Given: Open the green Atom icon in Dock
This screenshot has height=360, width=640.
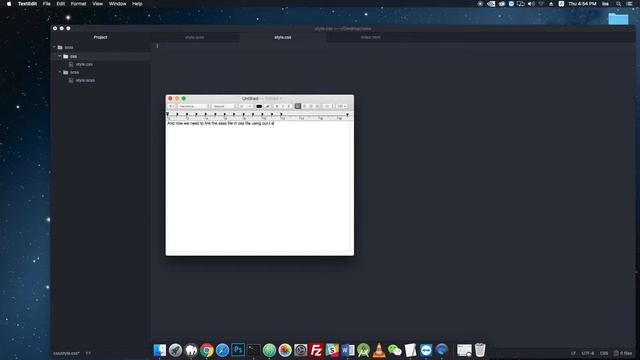Looking at the screenshot, I should coord(269,350).
